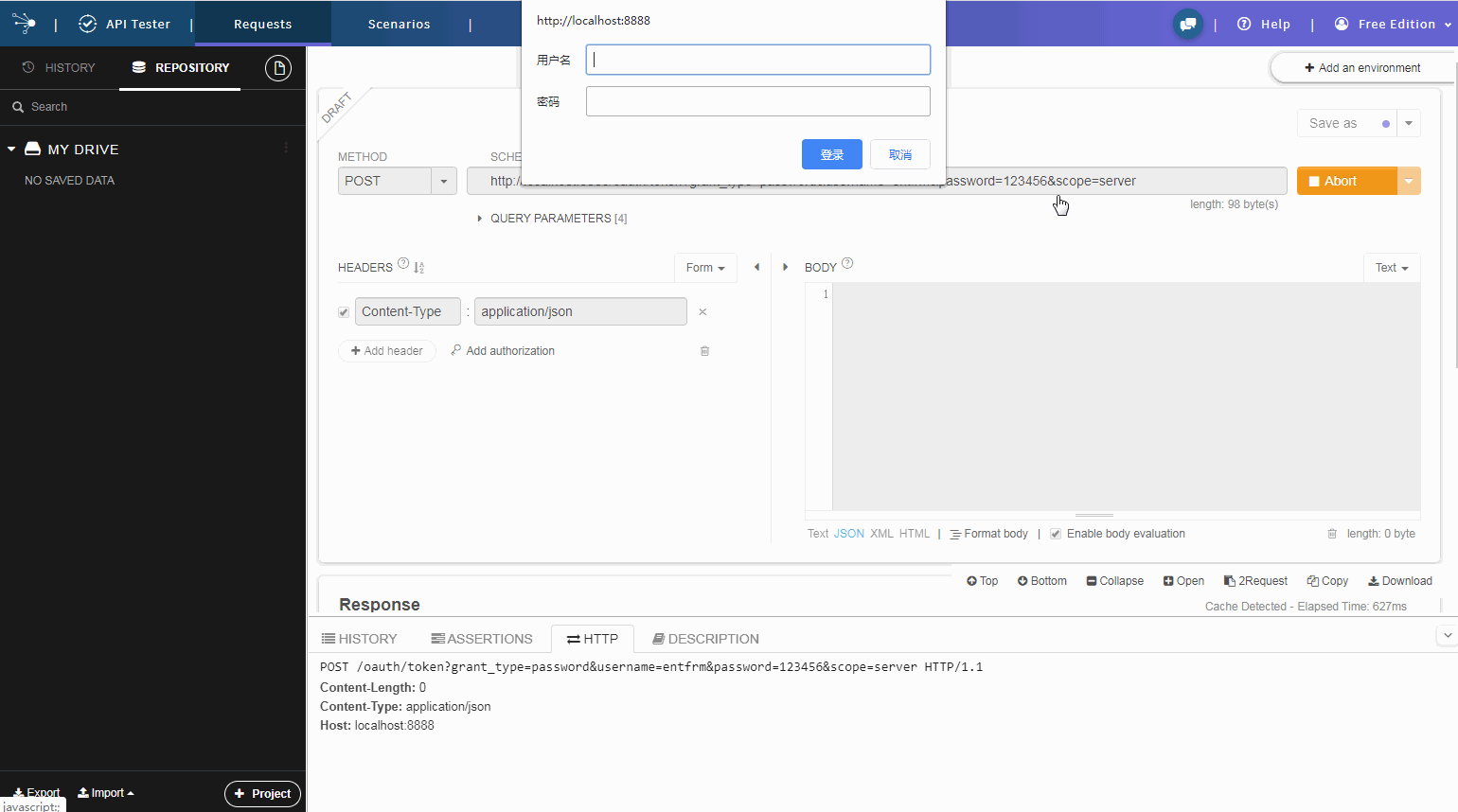Screen dimensions: 1458x812
Task: Click the sort headers icon
Action: (419, 268)
